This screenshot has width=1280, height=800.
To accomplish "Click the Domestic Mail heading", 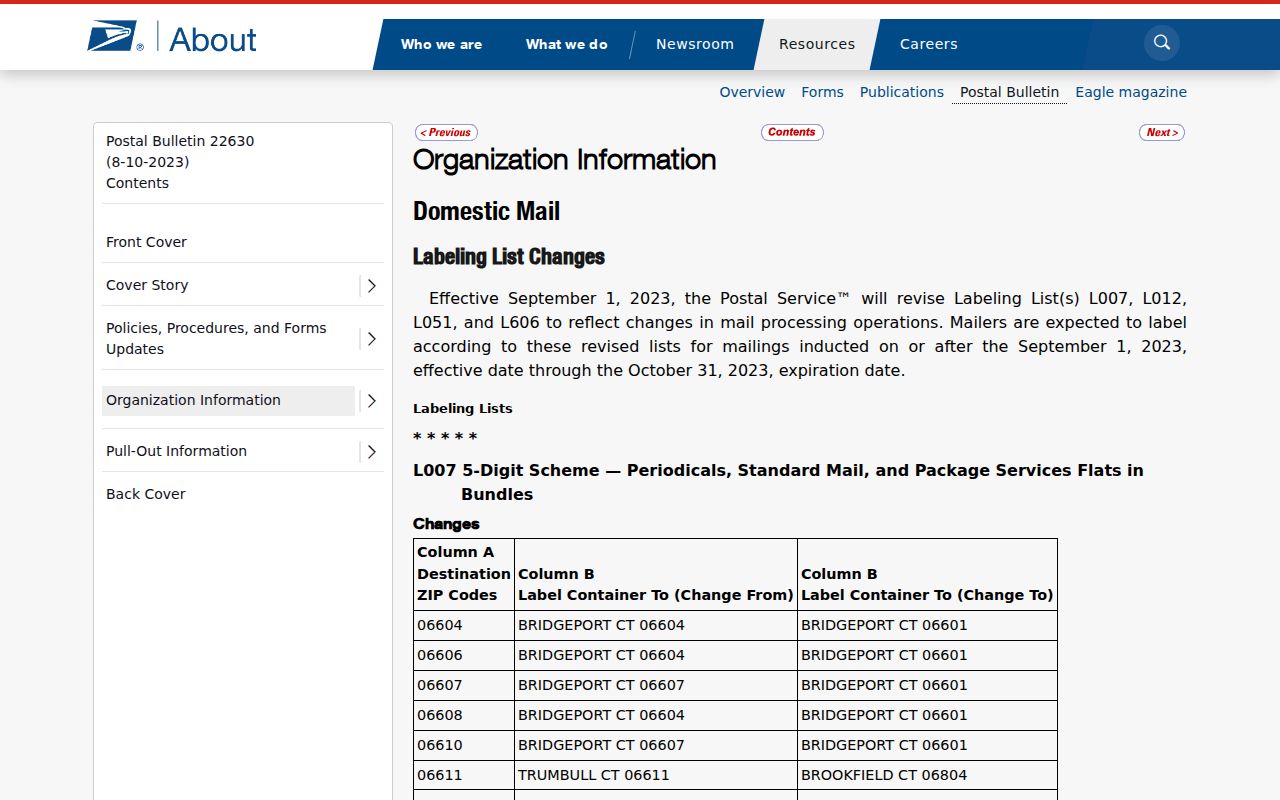I will point(486,212).
